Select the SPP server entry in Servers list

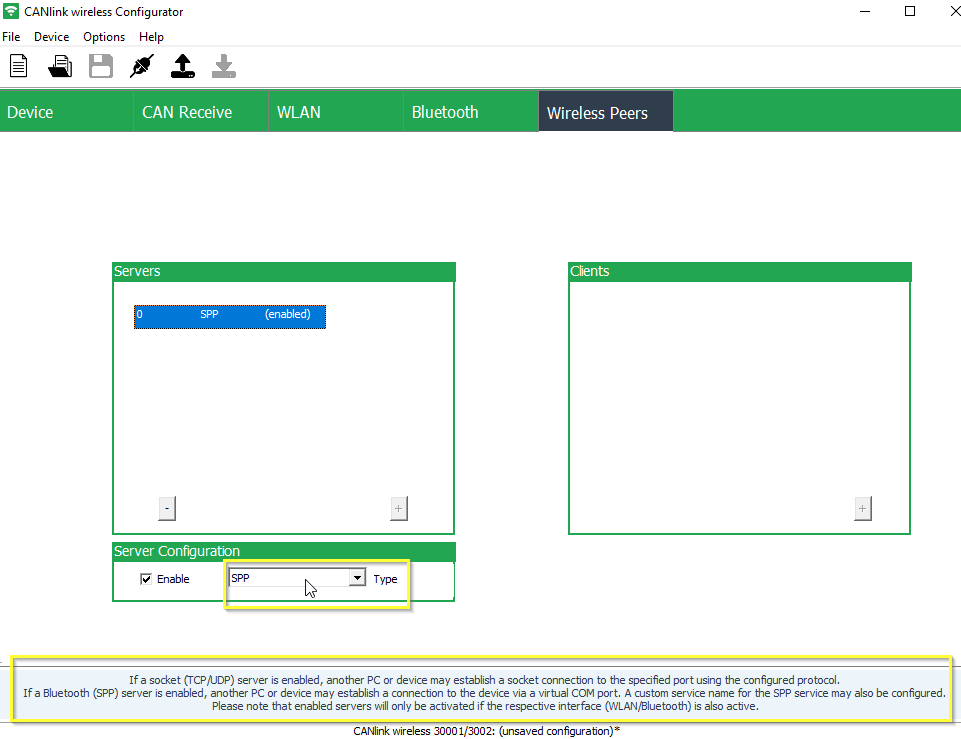(x=229, y=314)
